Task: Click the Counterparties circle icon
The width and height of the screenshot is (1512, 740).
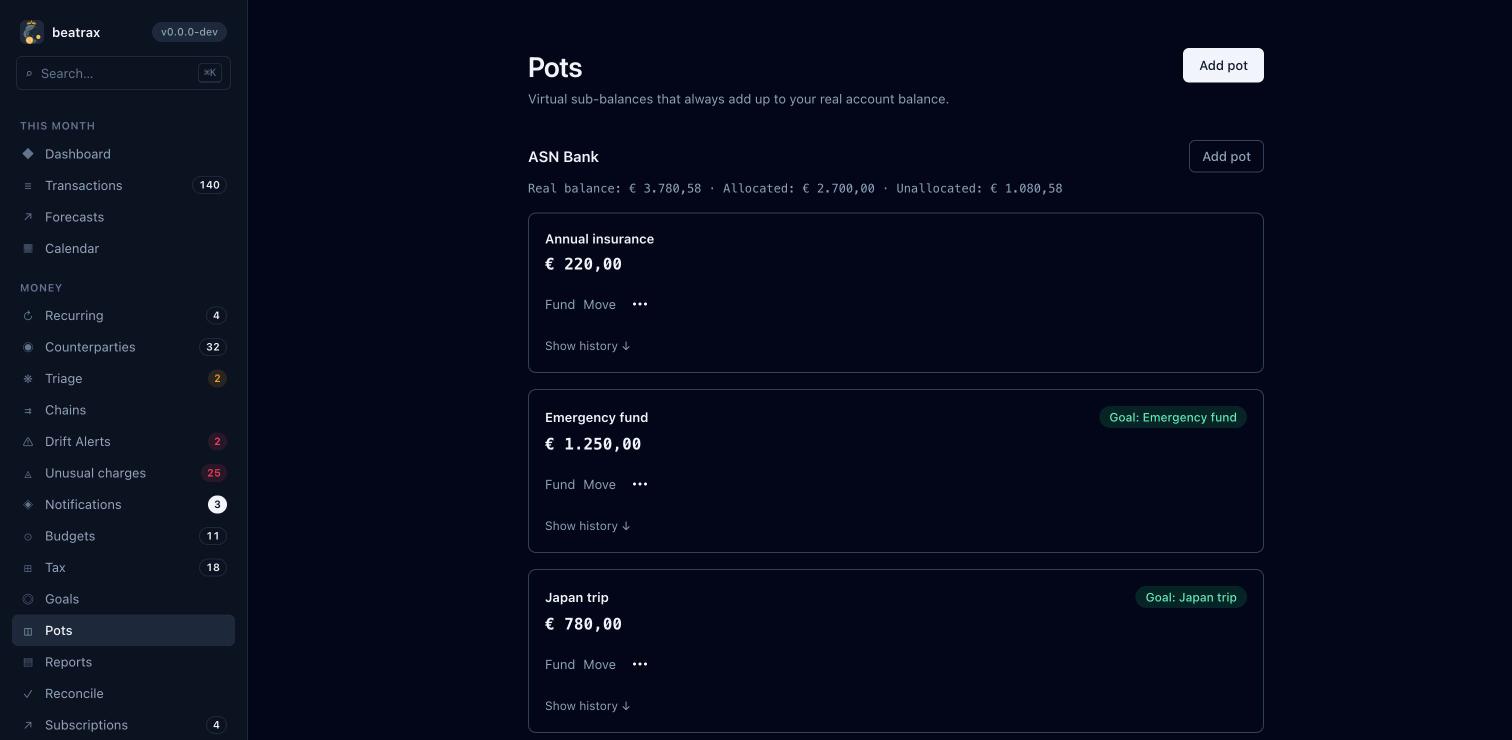Action: 28,347
